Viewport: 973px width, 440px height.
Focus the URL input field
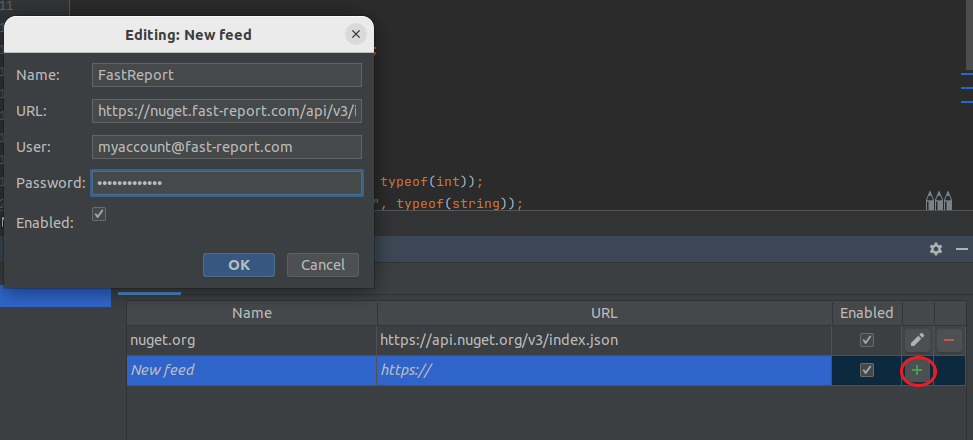[226, 111]
